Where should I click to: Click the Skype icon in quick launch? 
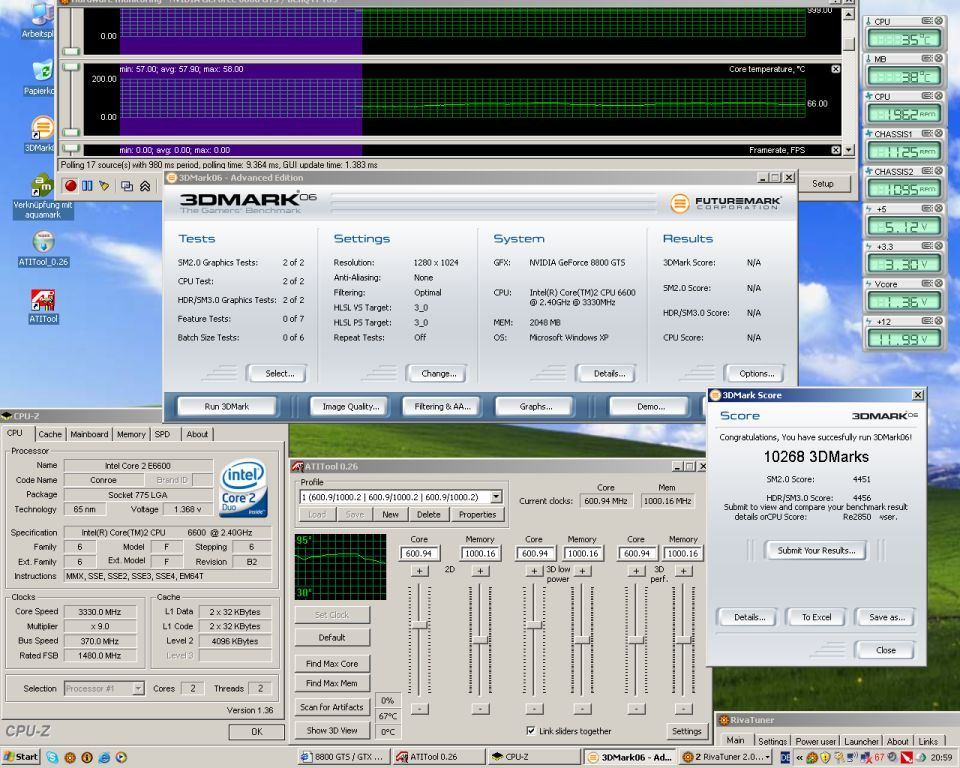click(x=53, y=758)
